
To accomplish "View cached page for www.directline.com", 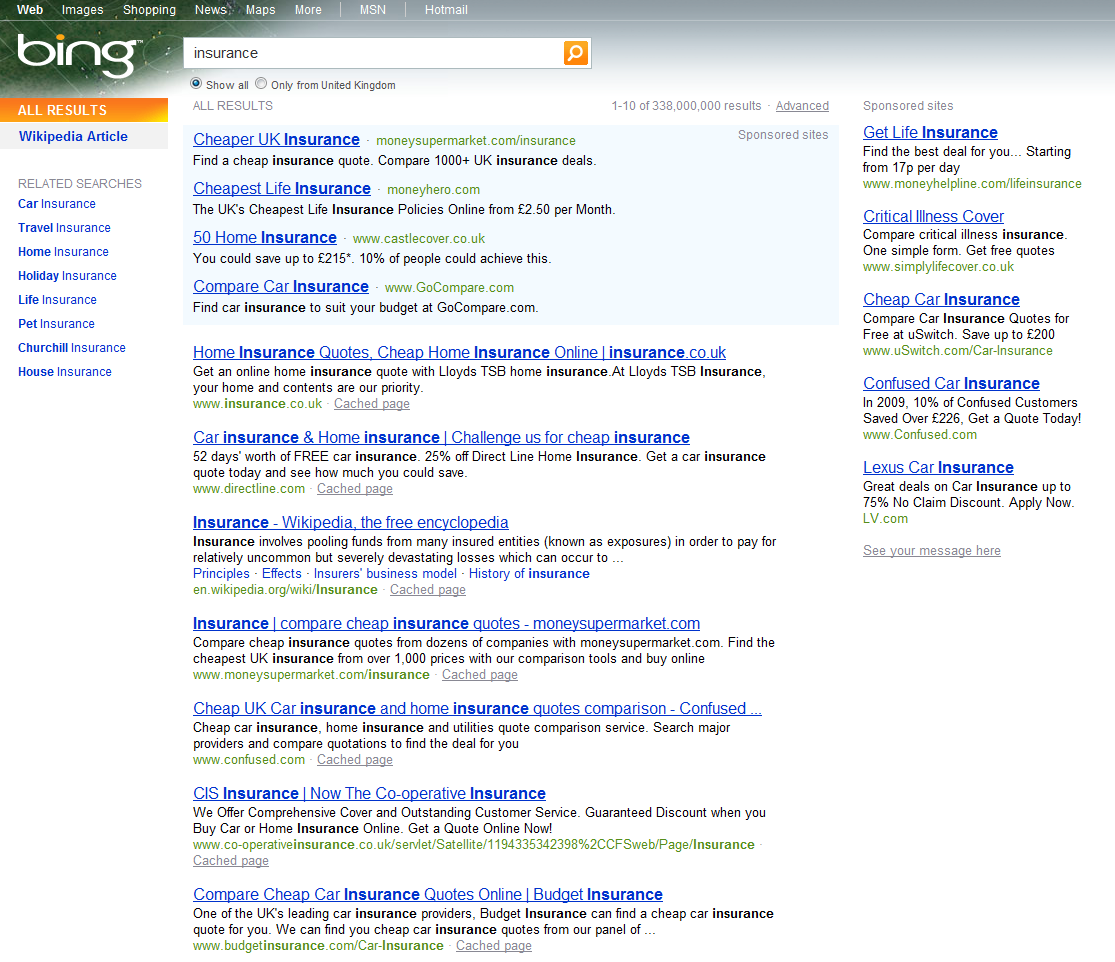I will click(355, 489).
